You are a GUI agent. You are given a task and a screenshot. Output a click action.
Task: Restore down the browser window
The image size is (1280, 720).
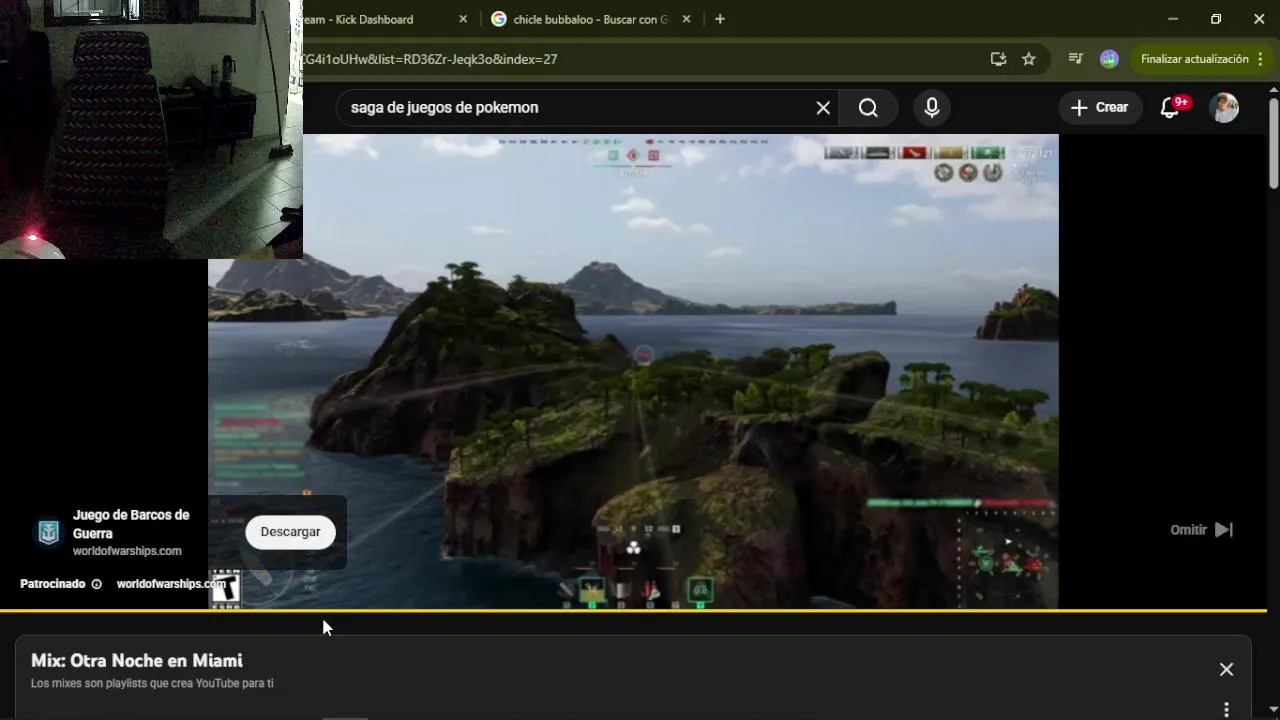[1216, 19]
